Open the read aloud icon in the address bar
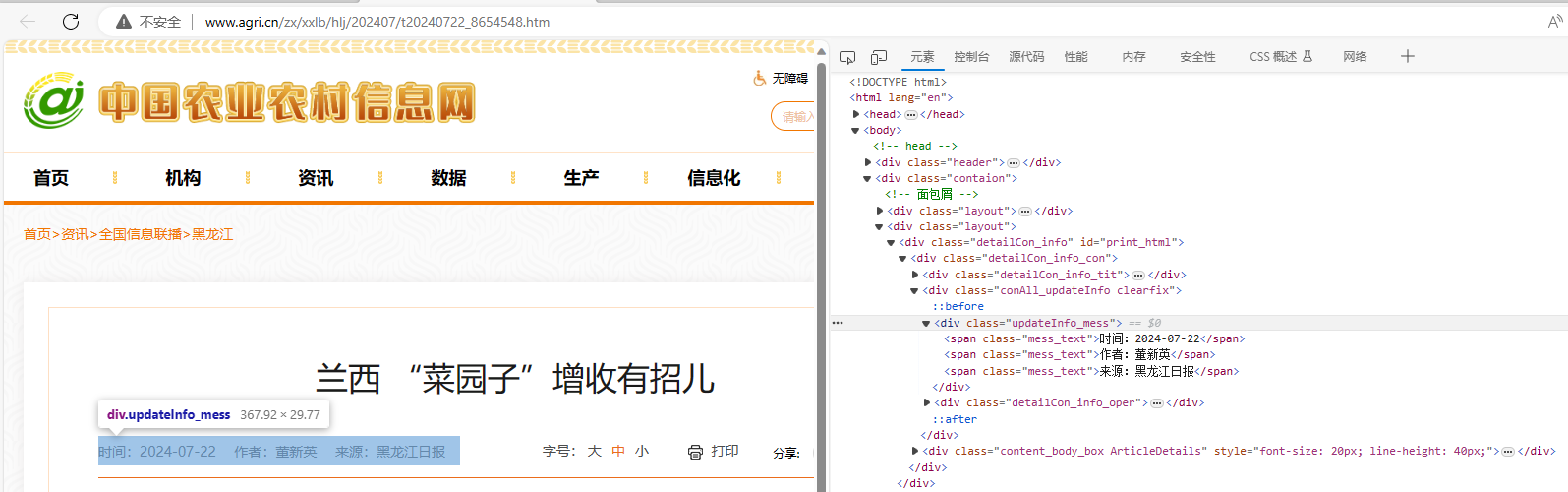This screenshot has width=1568, height=492. point(1555,21)
